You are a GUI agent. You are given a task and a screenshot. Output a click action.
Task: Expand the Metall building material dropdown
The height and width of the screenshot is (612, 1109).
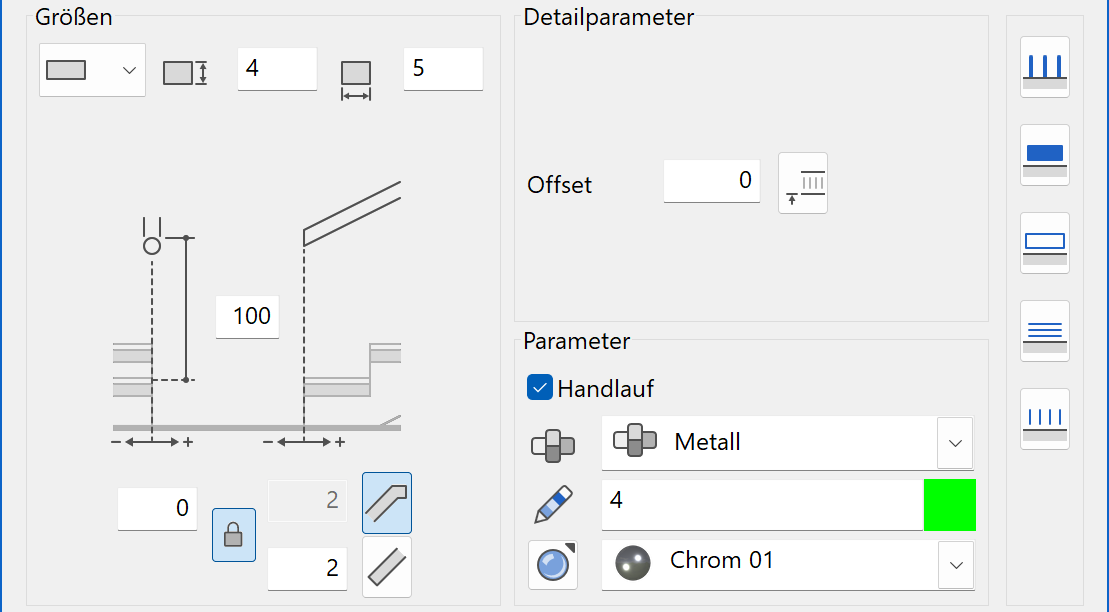[x=955, y=442]
